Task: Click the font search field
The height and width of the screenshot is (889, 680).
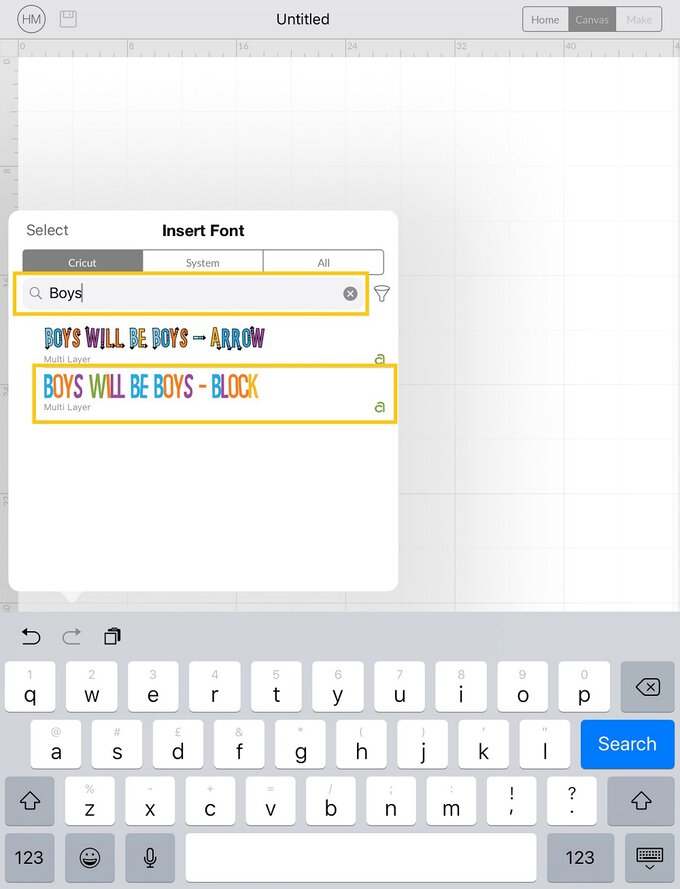Action: pos(190,293)
